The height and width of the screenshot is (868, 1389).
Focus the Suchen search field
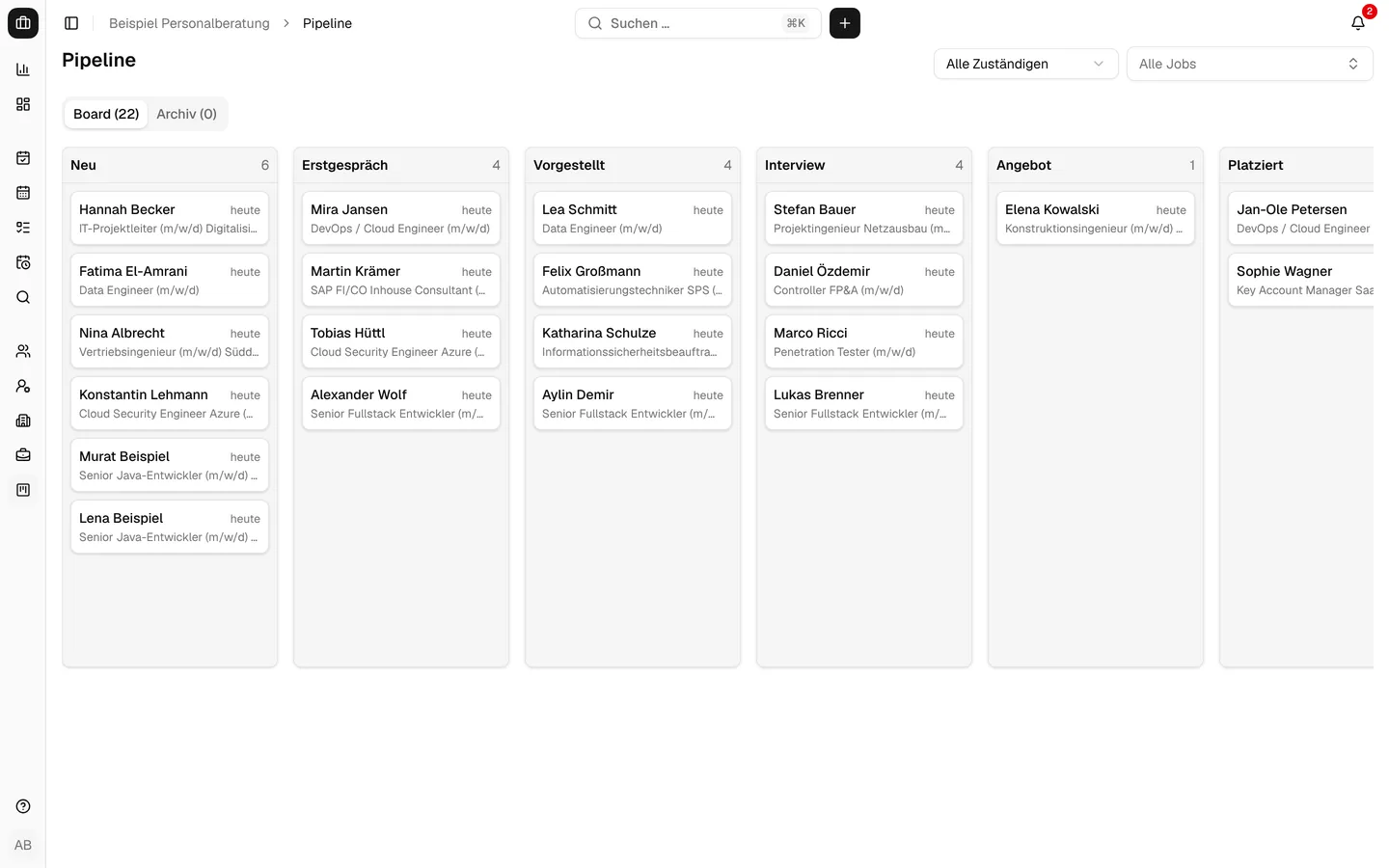coord(698,23)
